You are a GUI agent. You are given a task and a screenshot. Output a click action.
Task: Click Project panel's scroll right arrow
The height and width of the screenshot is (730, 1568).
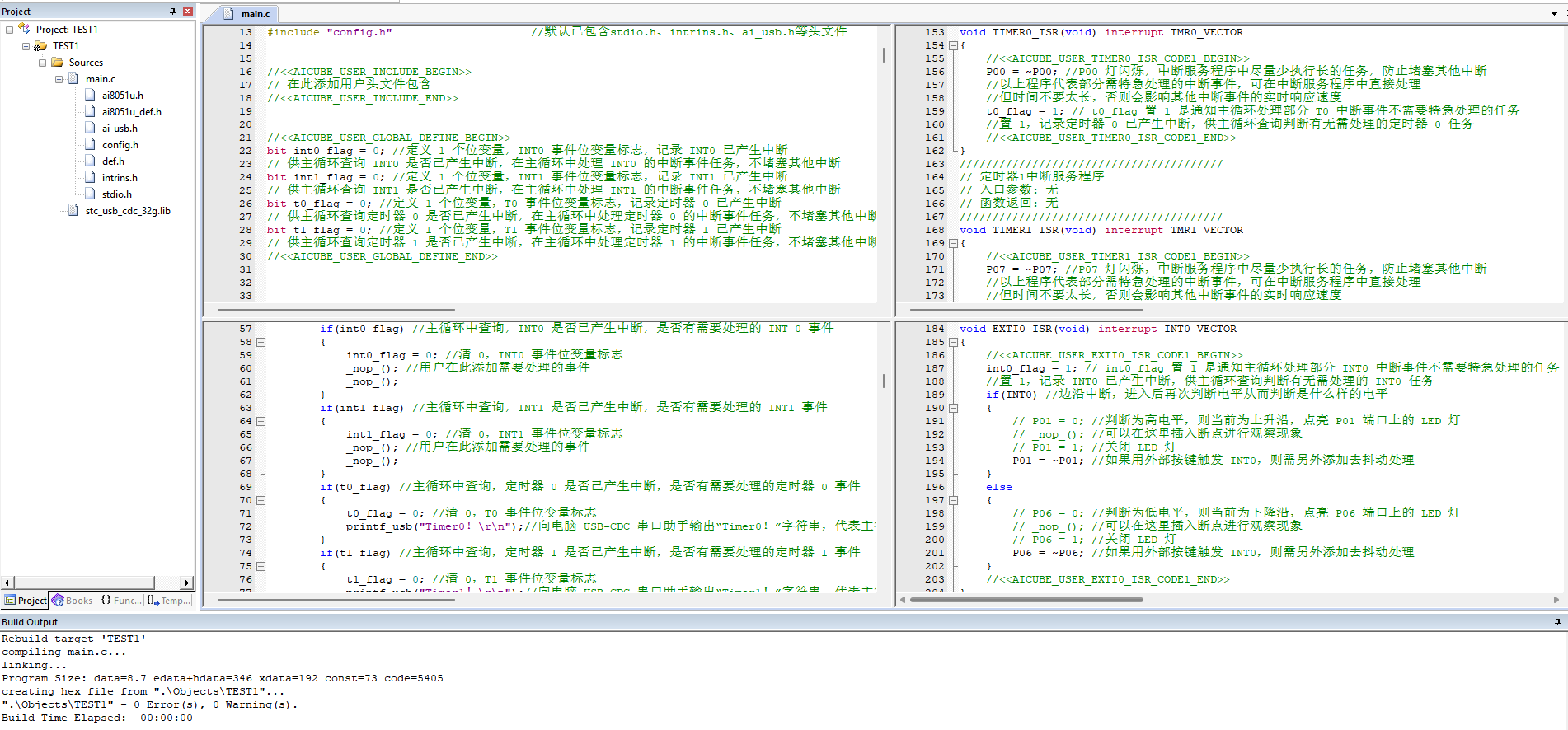[x=187, y=583]
